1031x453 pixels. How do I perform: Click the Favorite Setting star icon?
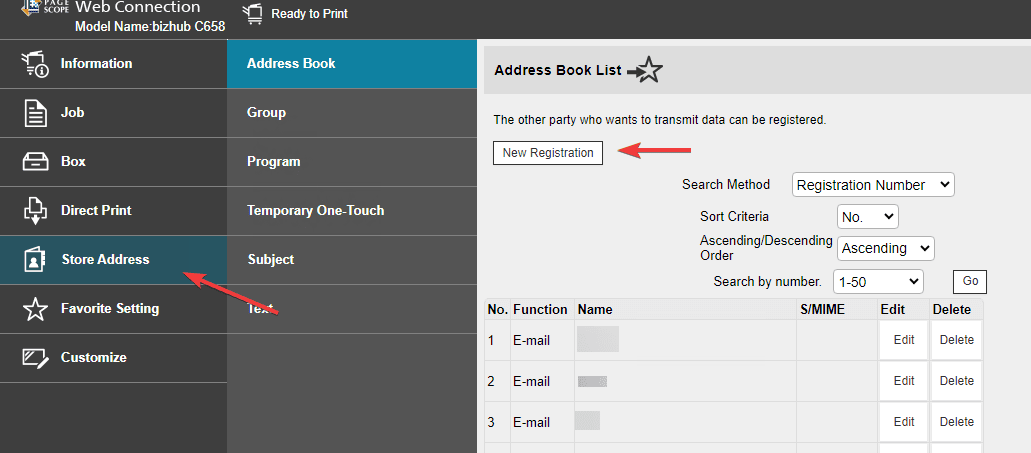point(35,308)
